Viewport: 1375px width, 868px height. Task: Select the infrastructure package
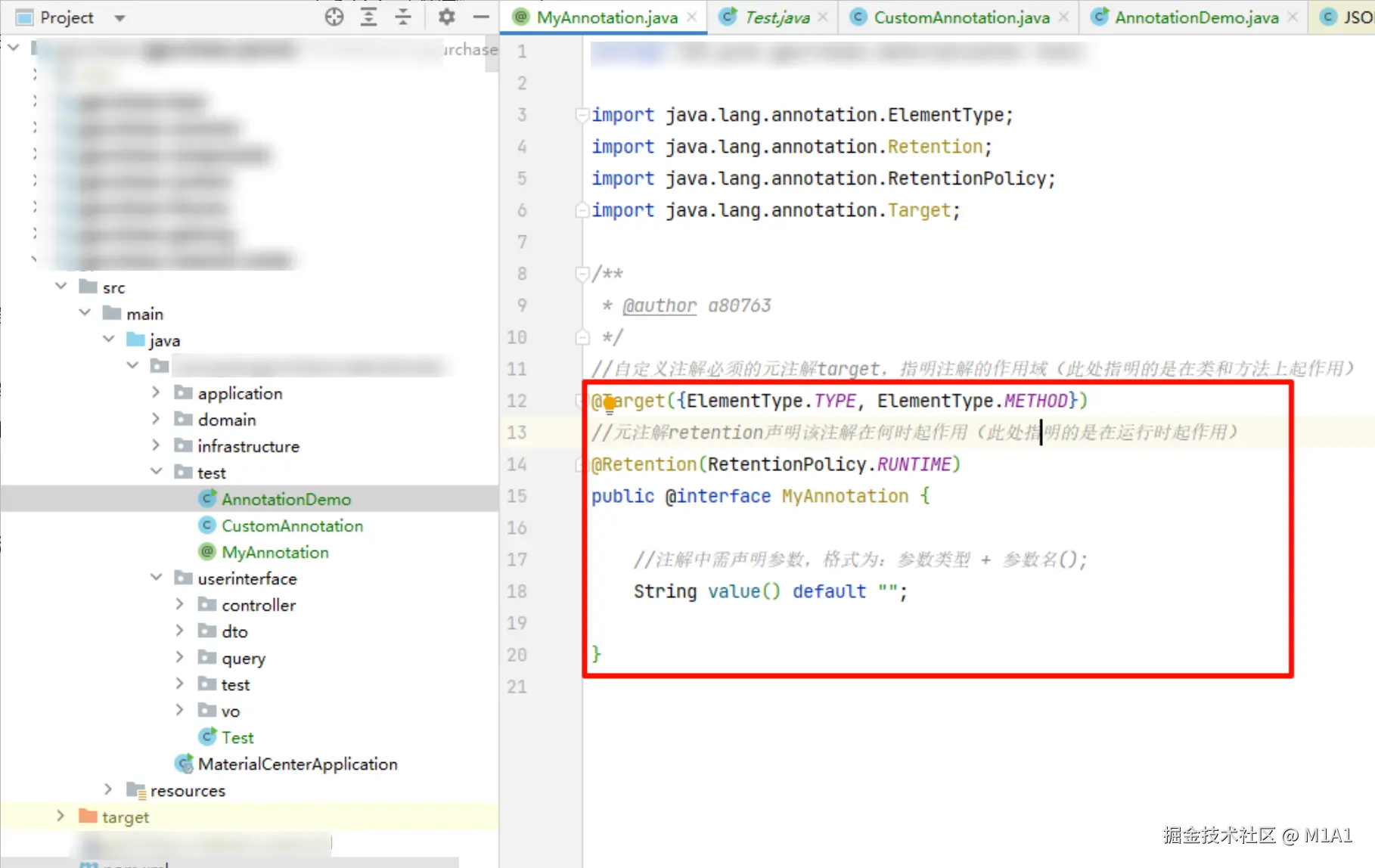click(x=248, y=446)
